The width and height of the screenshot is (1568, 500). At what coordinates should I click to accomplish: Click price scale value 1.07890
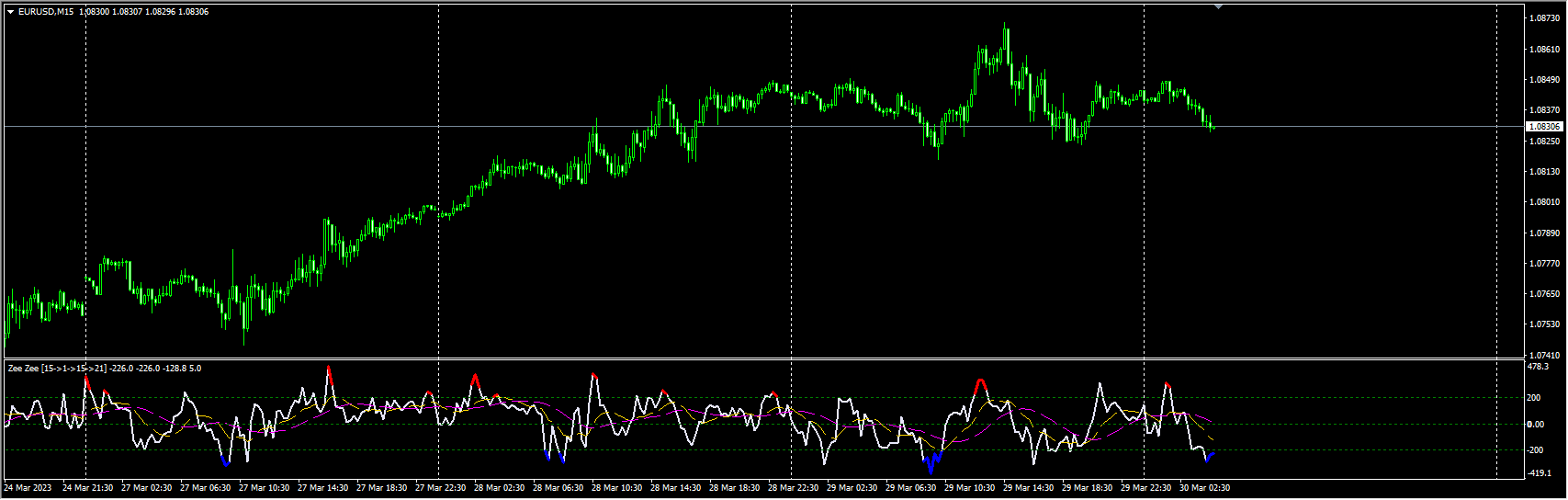(1544, 233)
